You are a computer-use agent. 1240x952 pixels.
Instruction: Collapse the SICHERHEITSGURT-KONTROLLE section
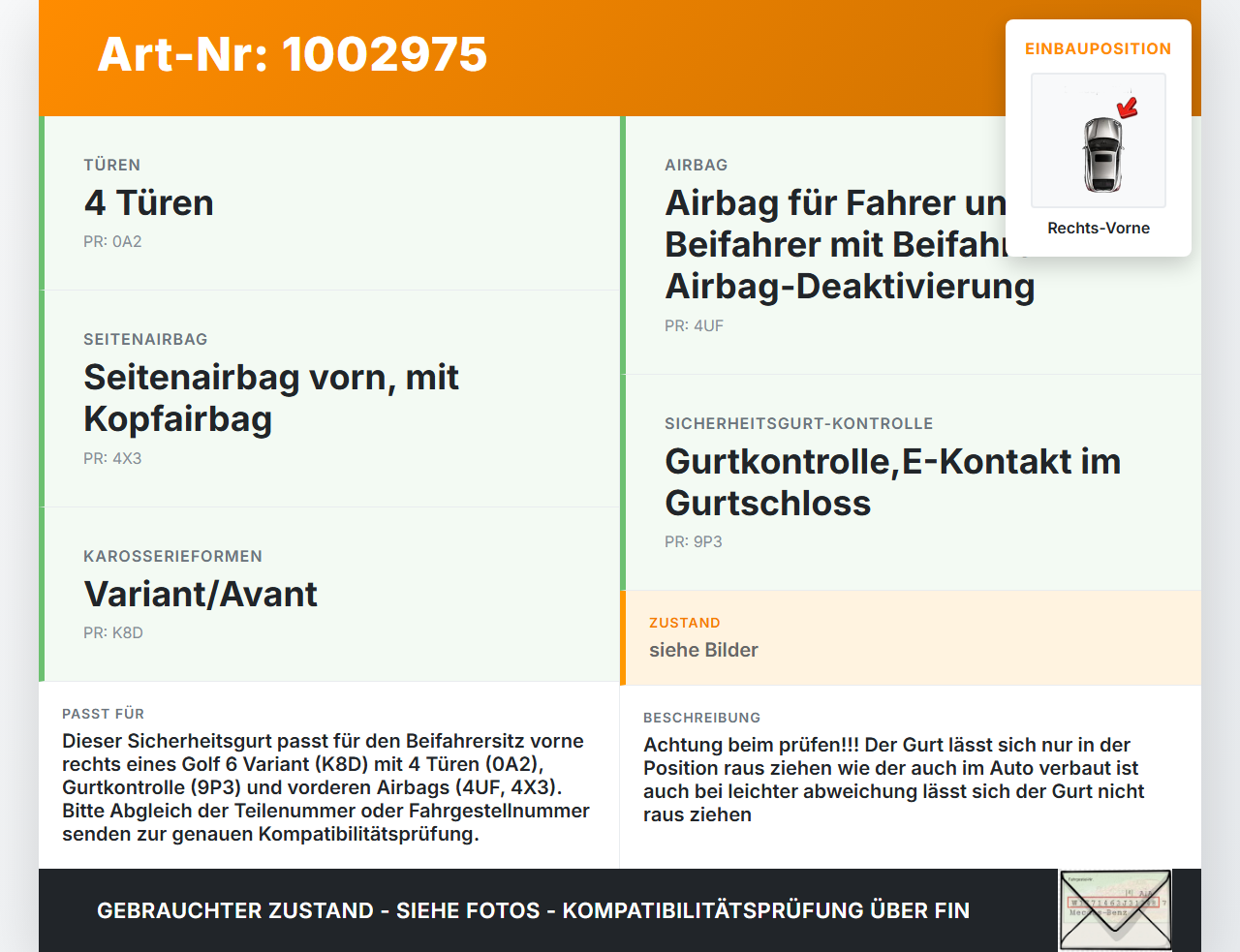point(799,423)
